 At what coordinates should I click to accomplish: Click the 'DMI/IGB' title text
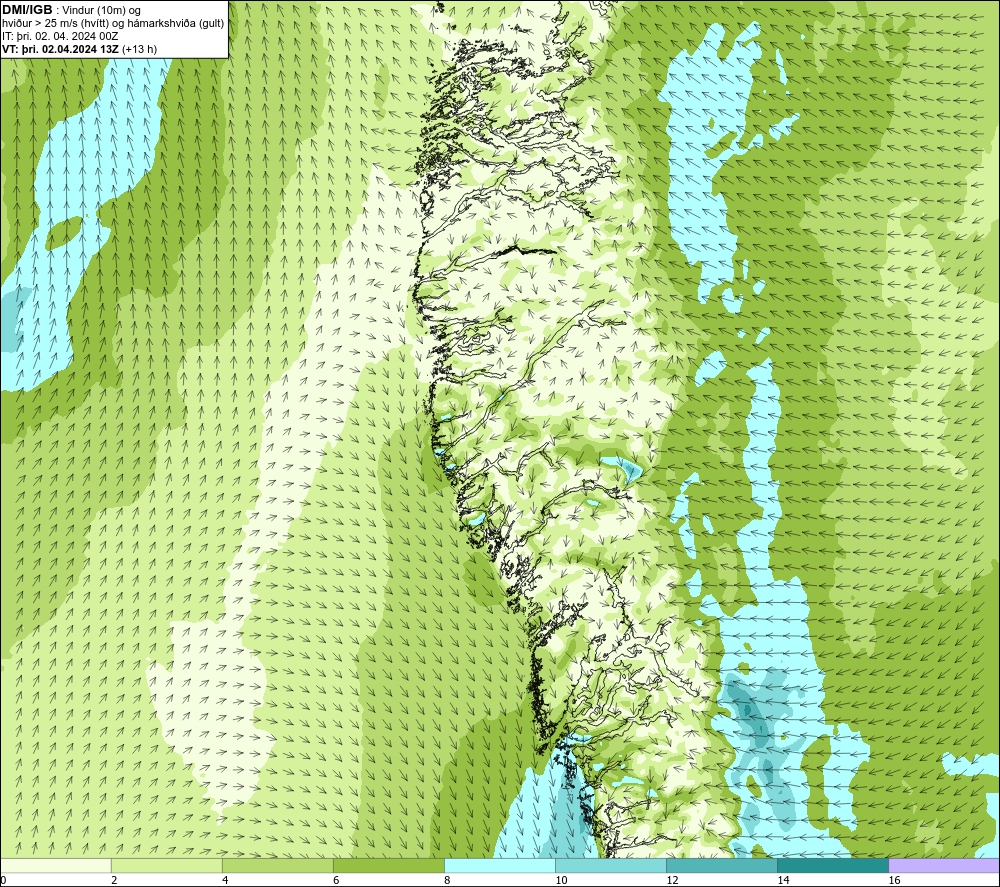27,10
